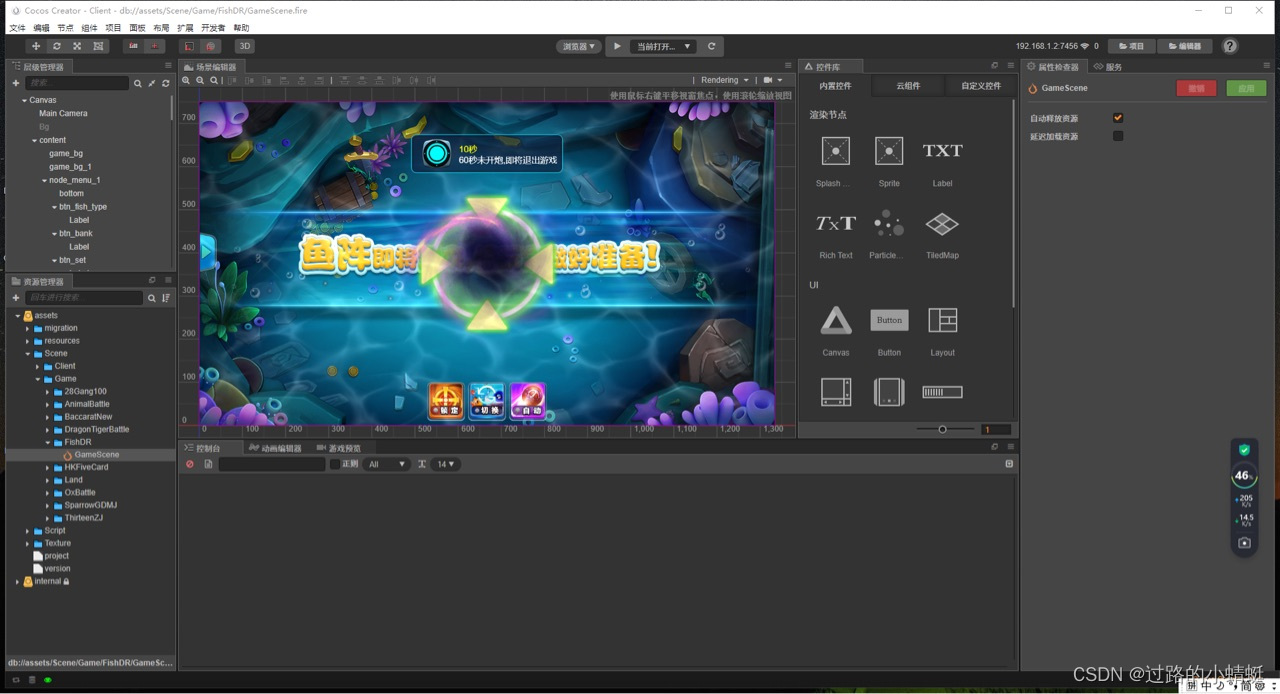Click the Button UI control icon
Viewport: 1280px width, 694px height.
(889, 320)
